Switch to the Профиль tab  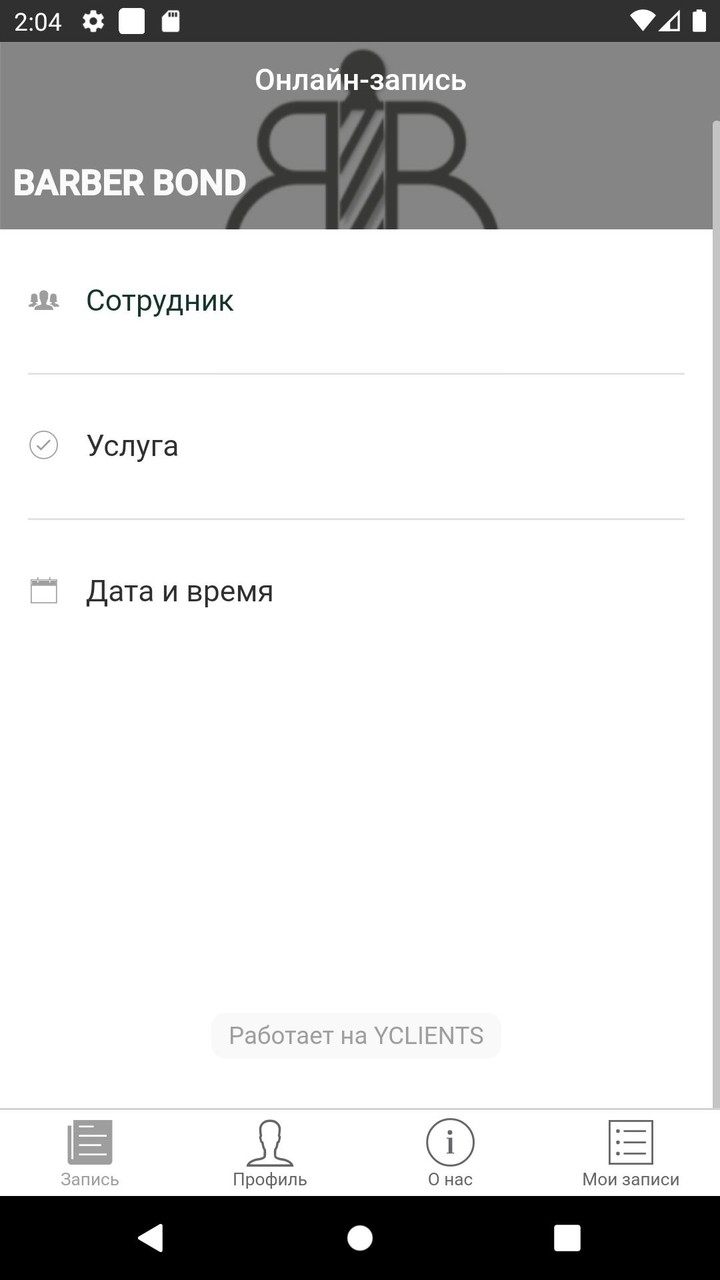[270, 1152]
